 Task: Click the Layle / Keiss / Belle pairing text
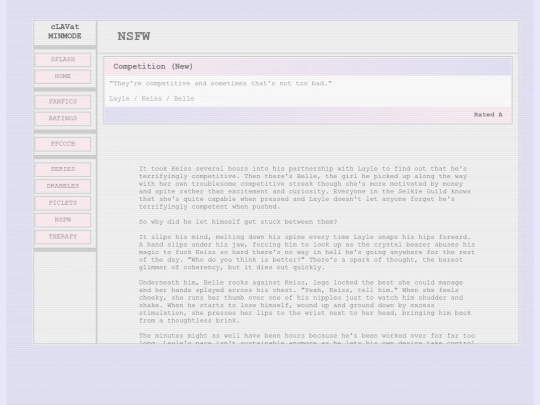point(152,99)
